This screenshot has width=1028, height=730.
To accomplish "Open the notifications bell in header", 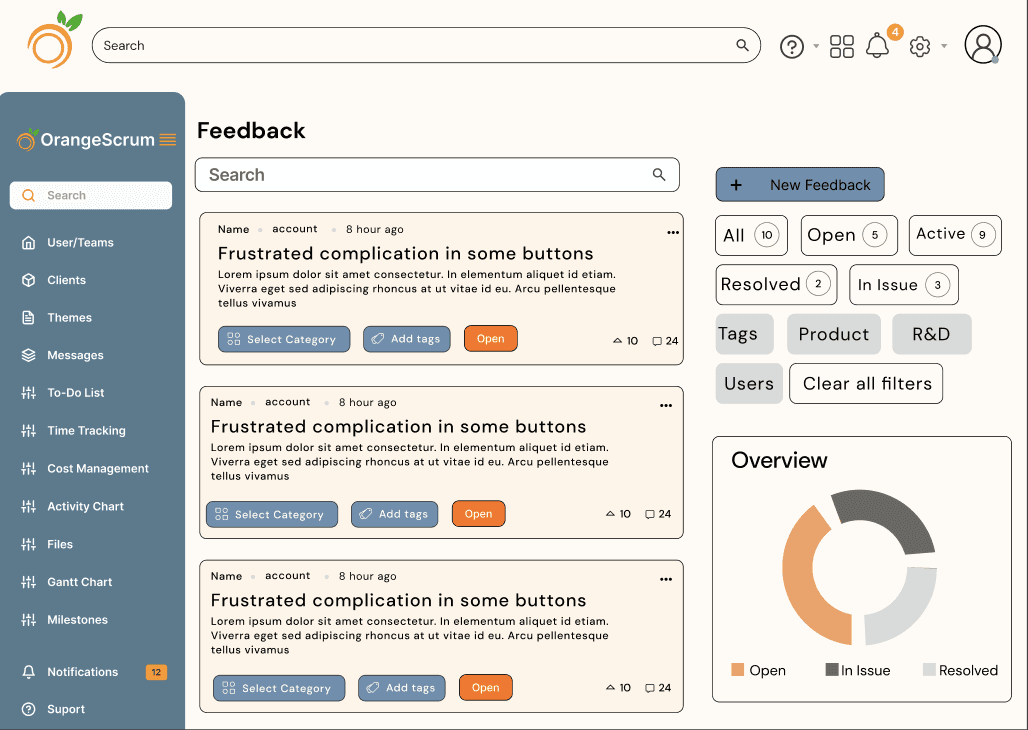I will (x=877, y=46).
